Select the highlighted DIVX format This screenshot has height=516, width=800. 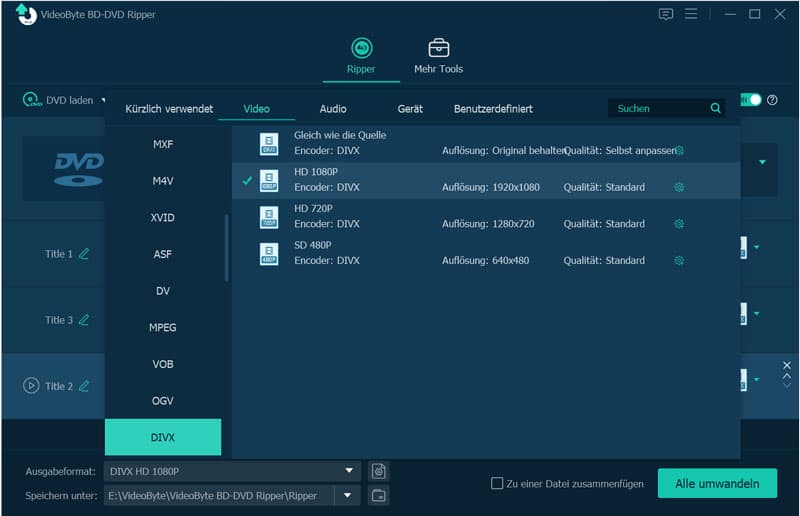pos(163,437)
